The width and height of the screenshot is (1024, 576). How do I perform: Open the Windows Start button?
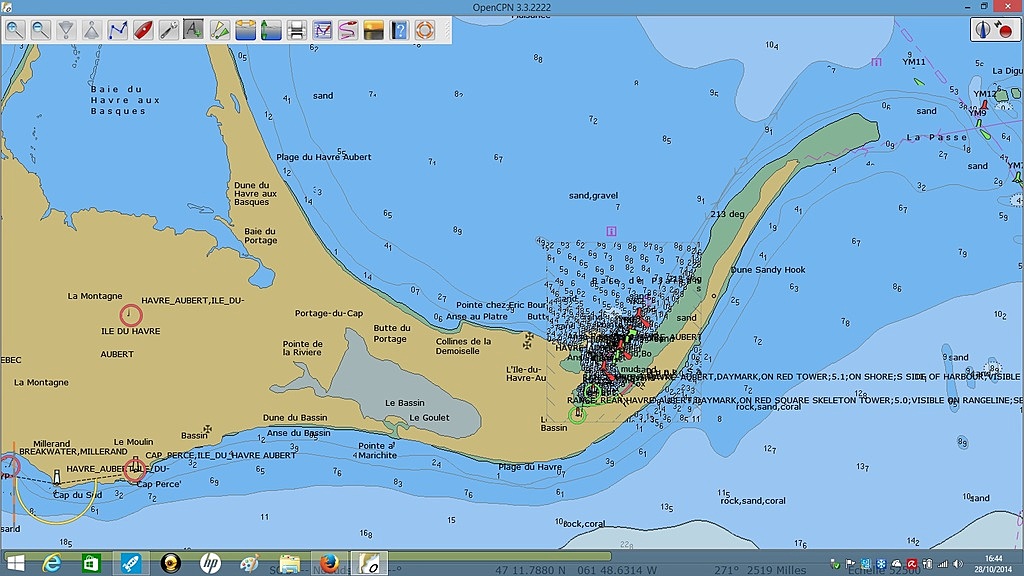[x=14, y=563]
